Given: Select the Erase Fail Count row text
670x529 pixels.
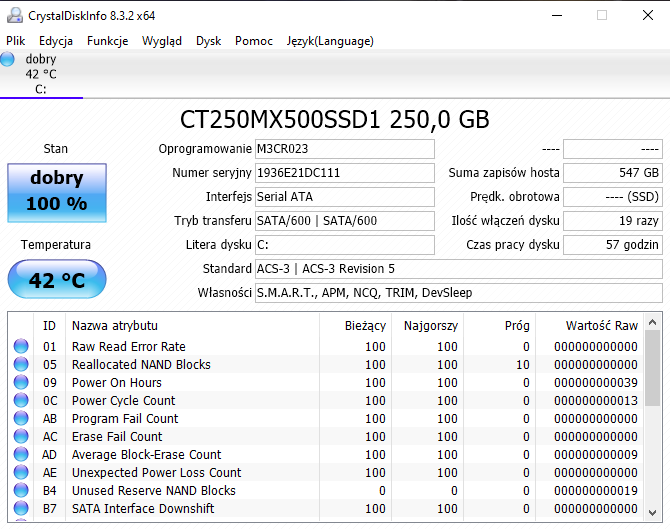Looking at the screenshot, I should pos(117,436).
